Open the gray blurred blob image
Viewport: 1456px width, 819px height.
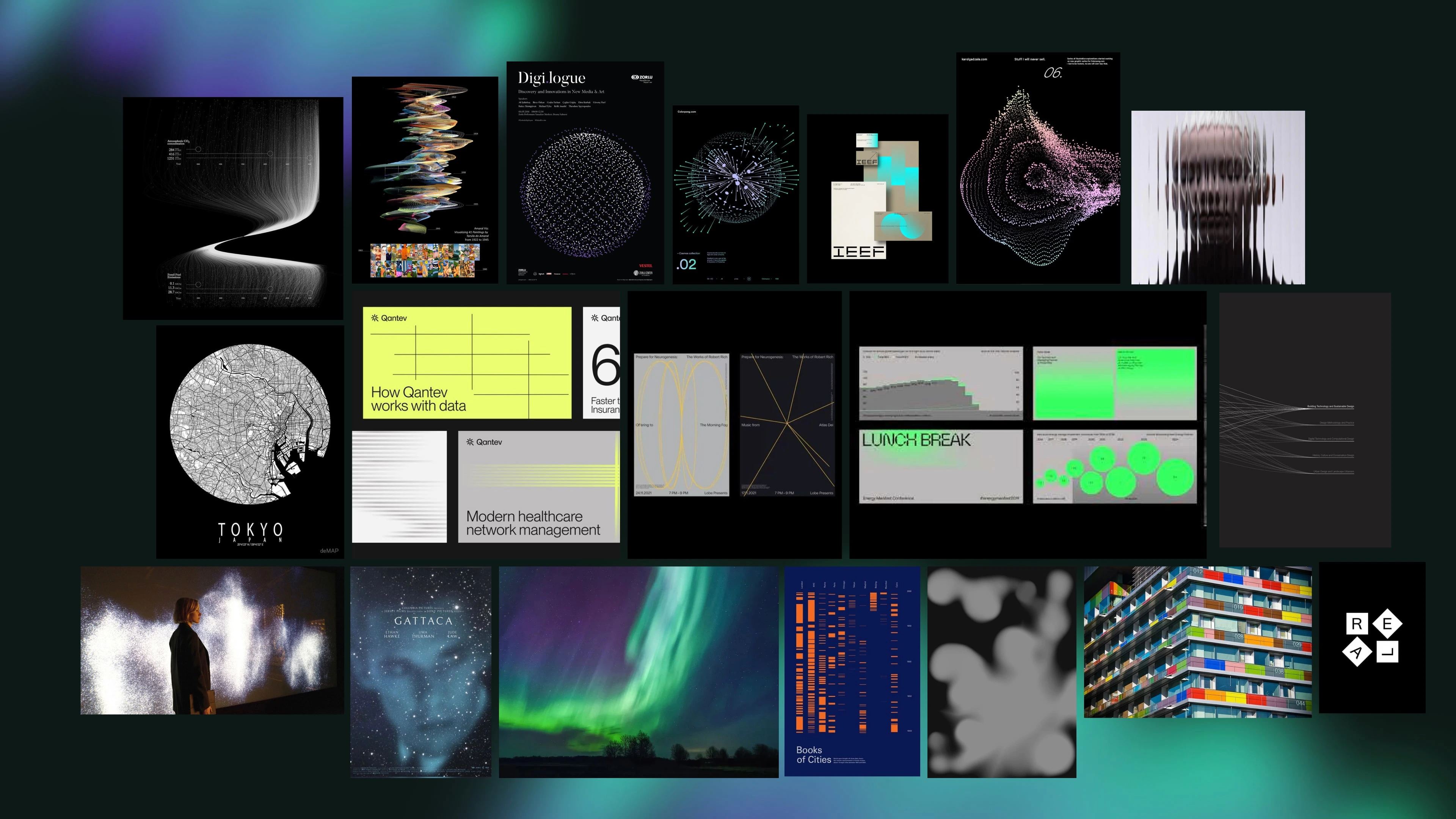(x=1001, y=672)
